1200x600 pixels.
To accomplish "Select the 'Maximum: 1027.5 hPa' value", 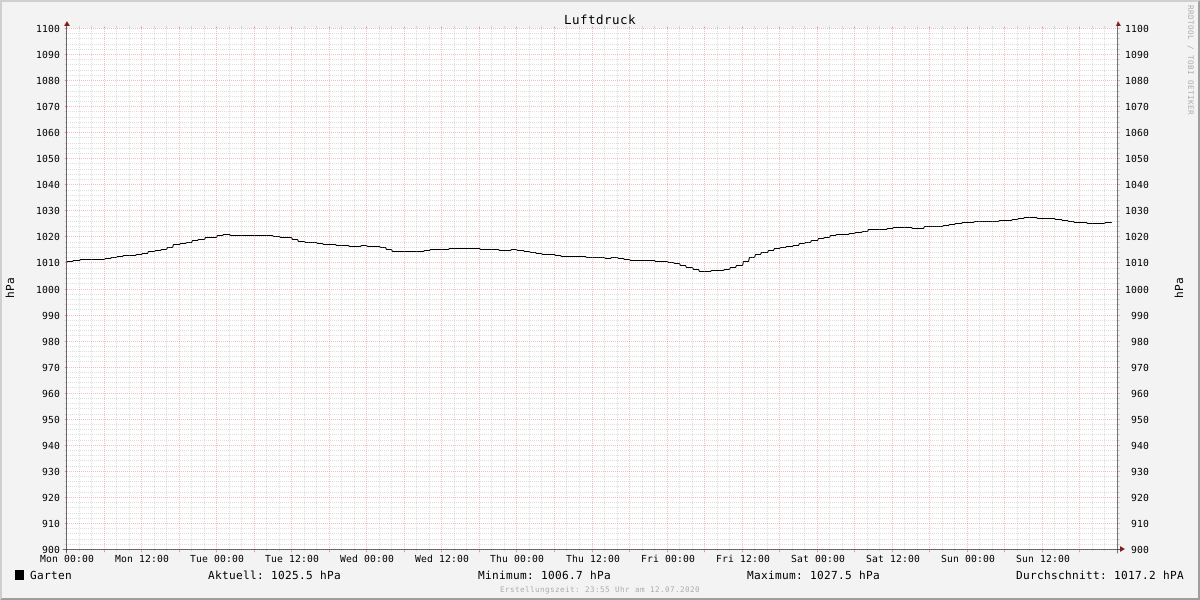I will tap(813, 575).
